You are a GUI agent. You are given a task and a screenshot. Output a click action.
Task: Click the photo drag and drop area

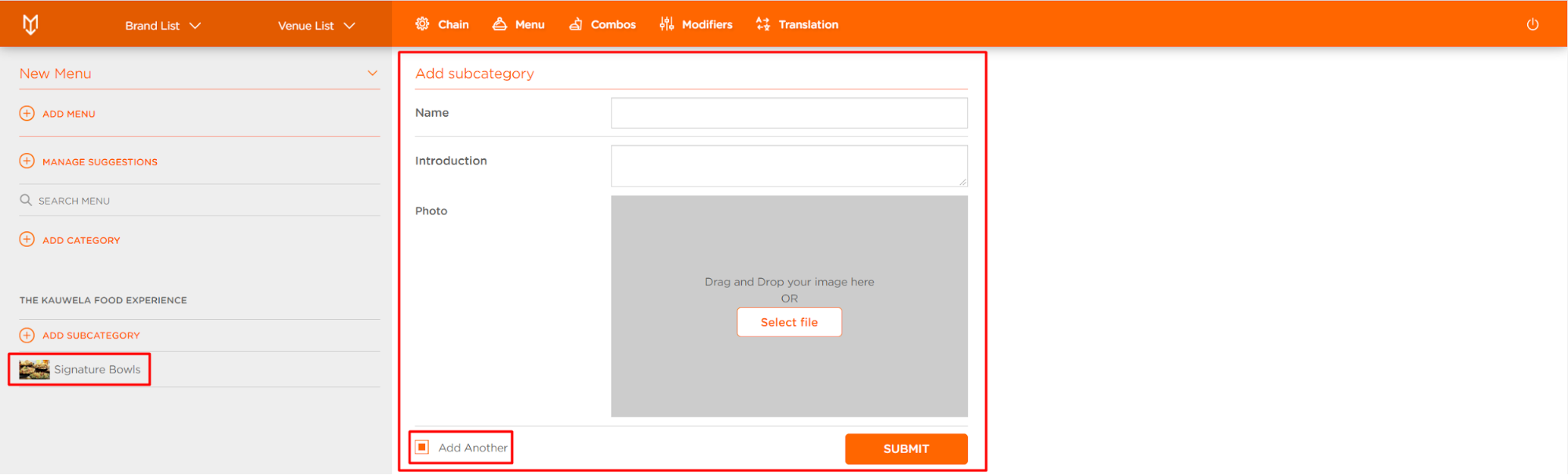click(789, 306)
